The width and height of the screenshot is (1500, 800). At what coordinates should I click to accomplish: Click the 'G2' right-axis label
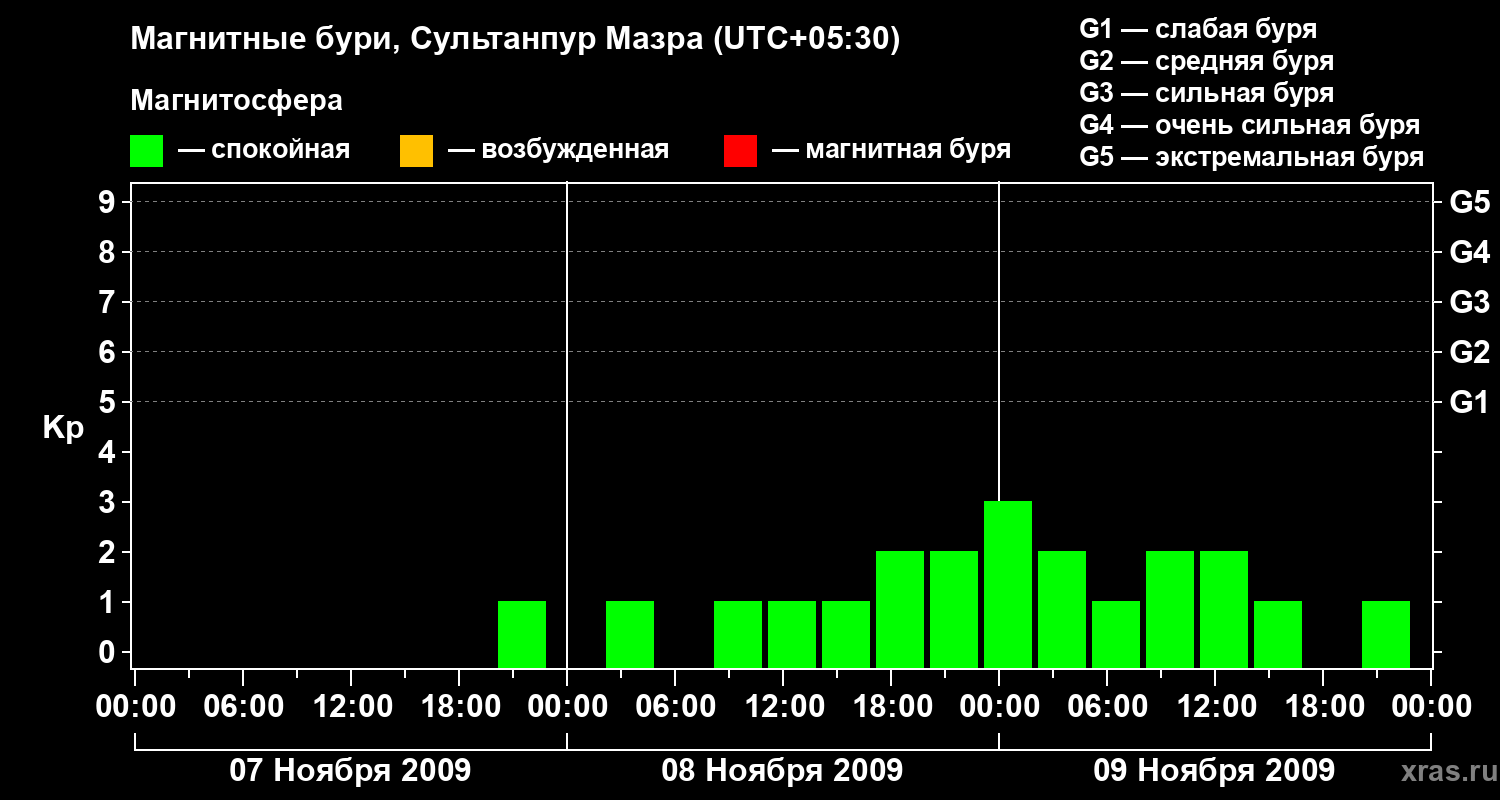point(1470,352)
